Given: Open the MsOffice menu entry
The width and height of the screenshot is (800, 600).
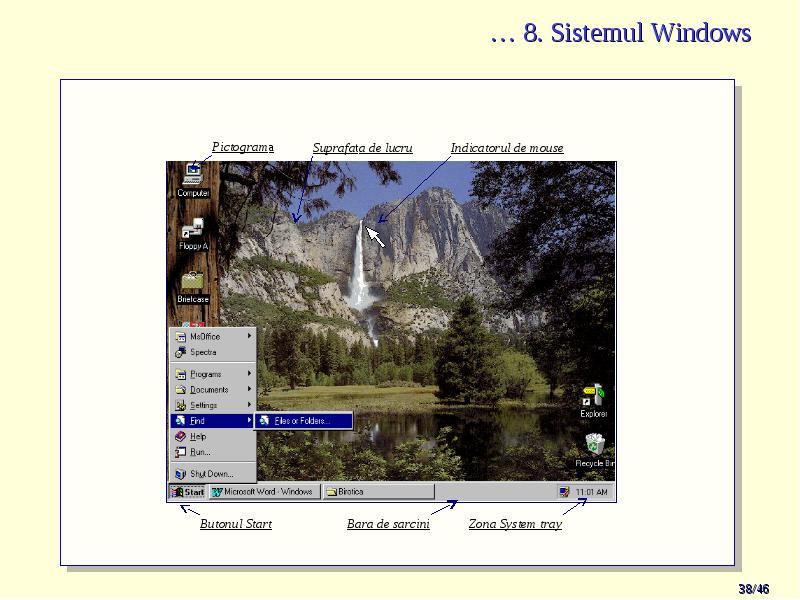Looking at the screenshot, I should (x=213, y=337).
